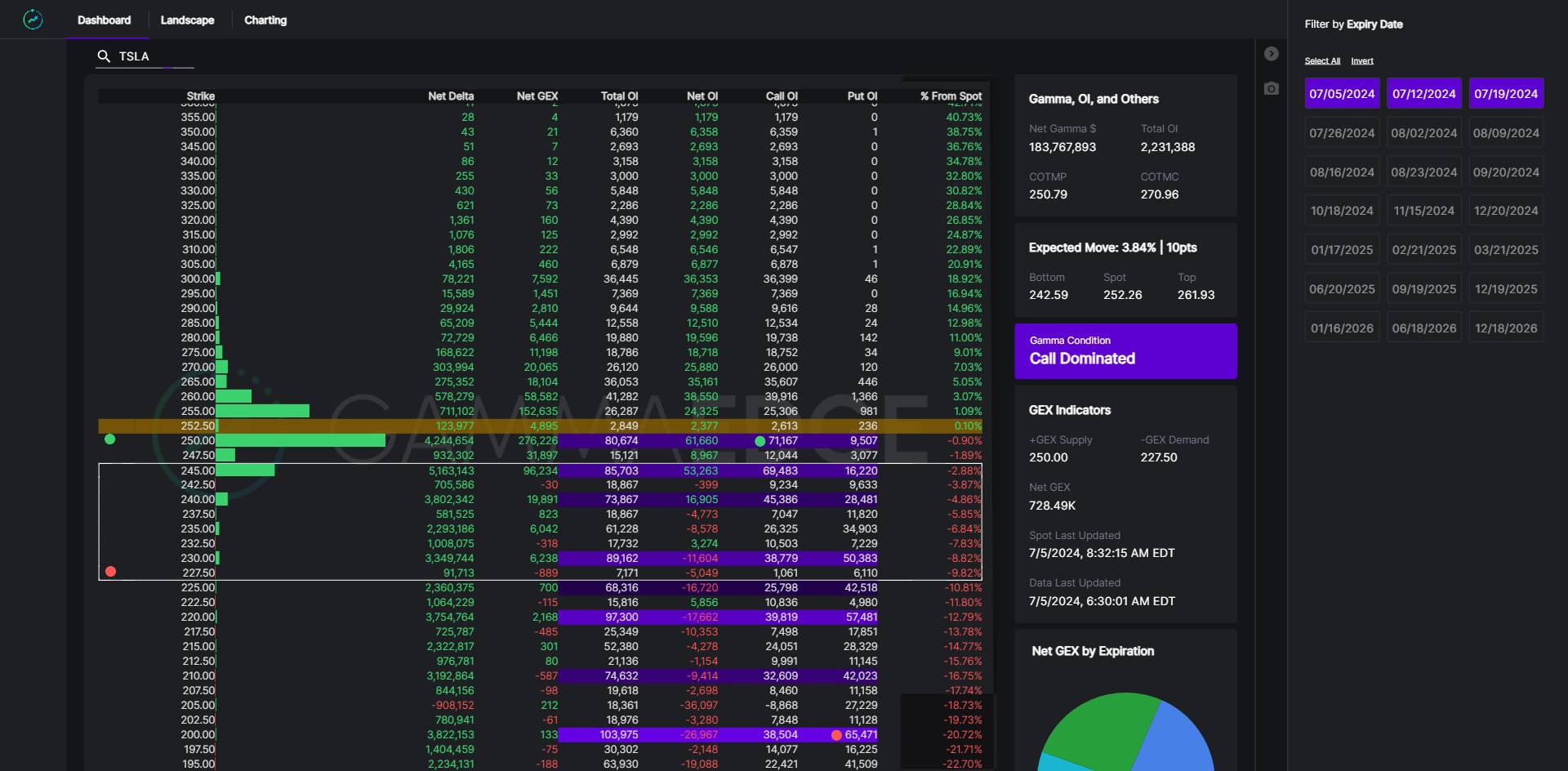Screen dimensions: 1568x771
Task: Click Net Delta cell 5,163,143 at strike 245.00
Action: [x=451, y=470]
